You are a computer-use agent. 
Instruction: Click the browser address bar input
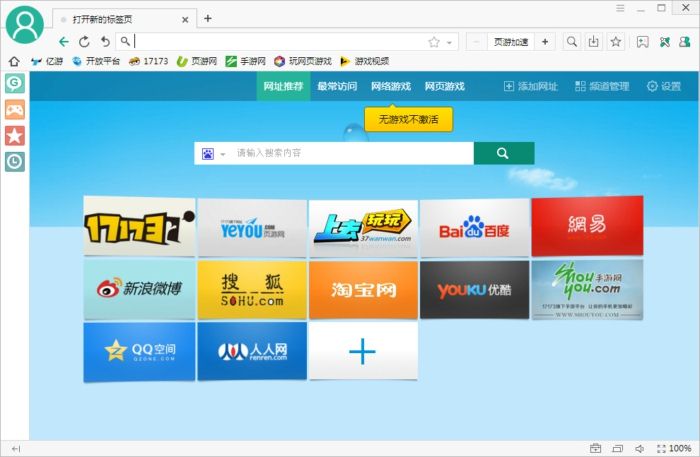(x=279, y=42)
